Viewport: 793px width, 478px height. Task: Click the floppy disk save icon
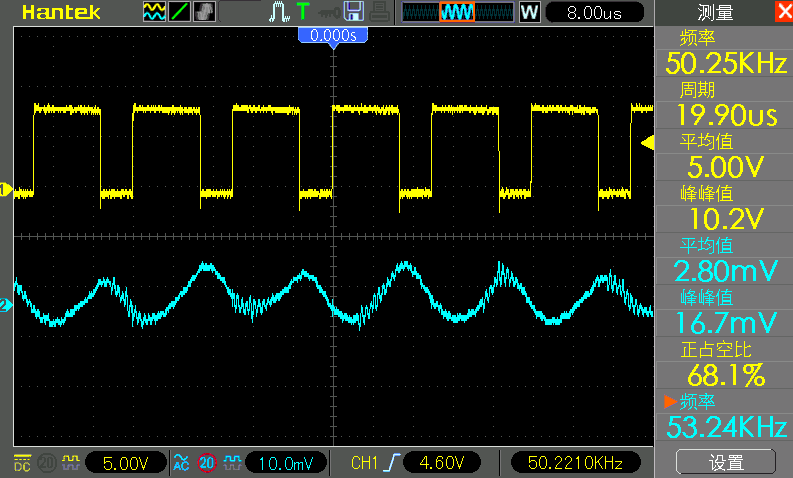[353, 12]
